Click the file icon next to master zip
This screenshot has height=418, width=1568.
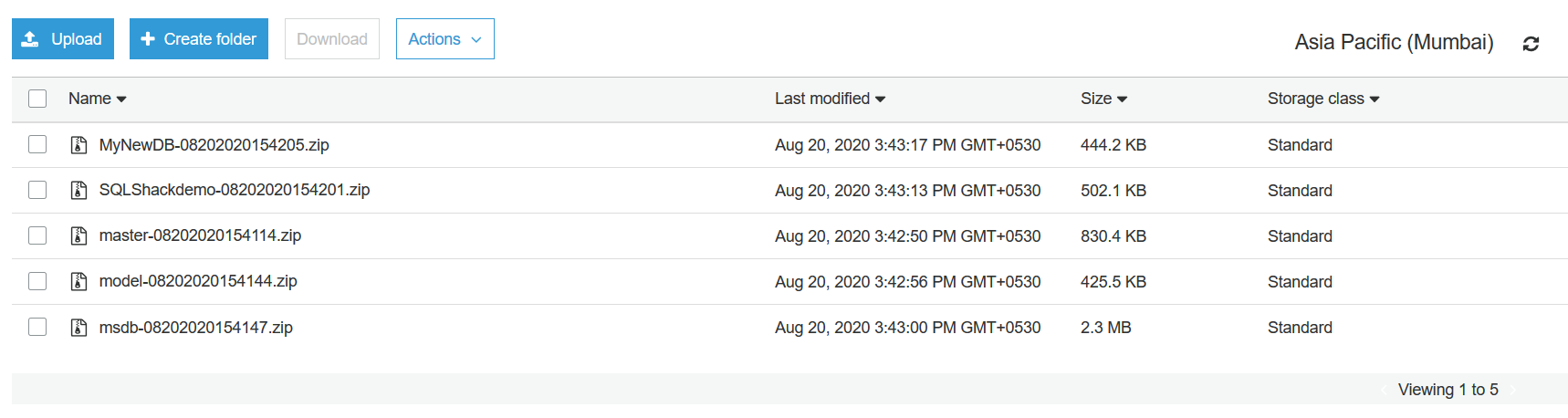(79, 235)
